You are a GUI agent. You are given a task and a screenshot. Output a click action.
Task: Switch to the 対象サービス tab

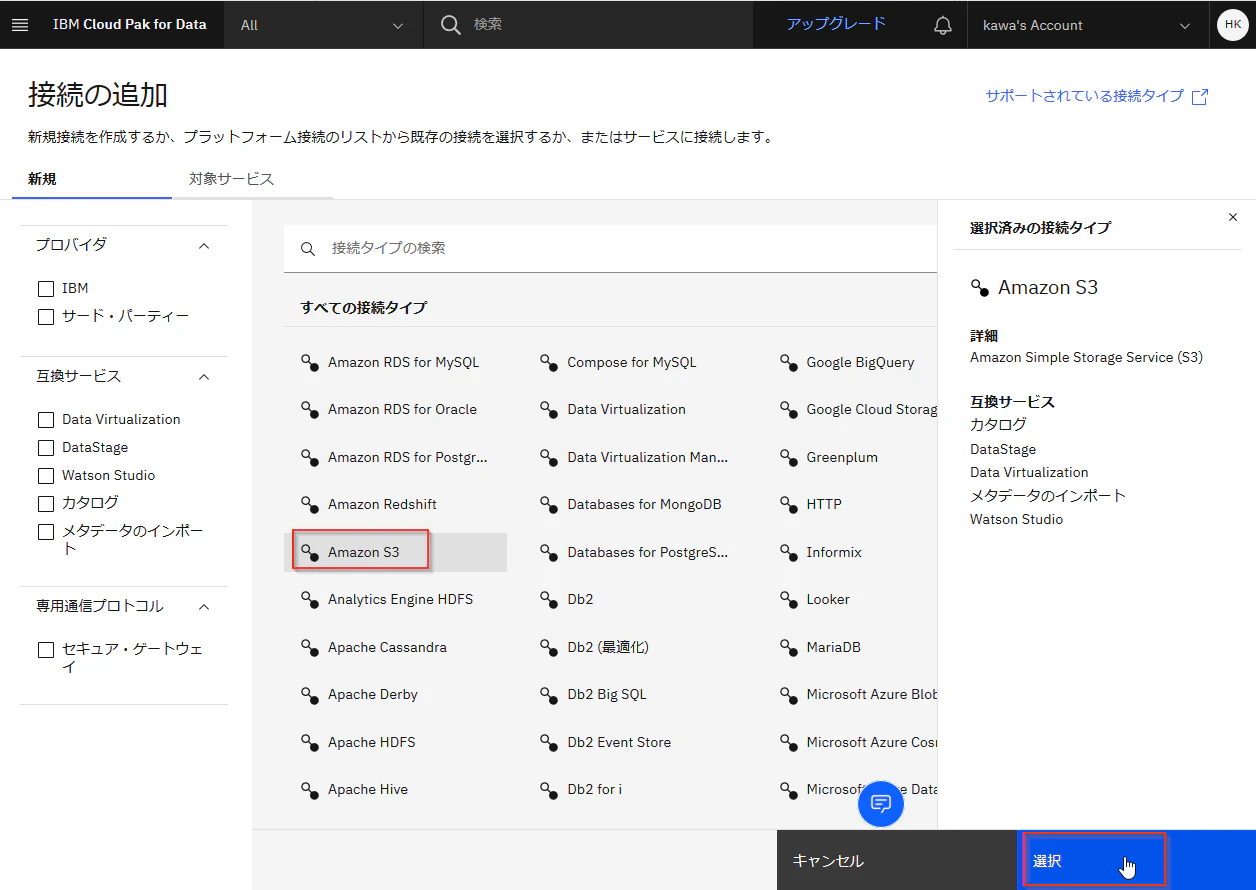(x=232, y=179)
